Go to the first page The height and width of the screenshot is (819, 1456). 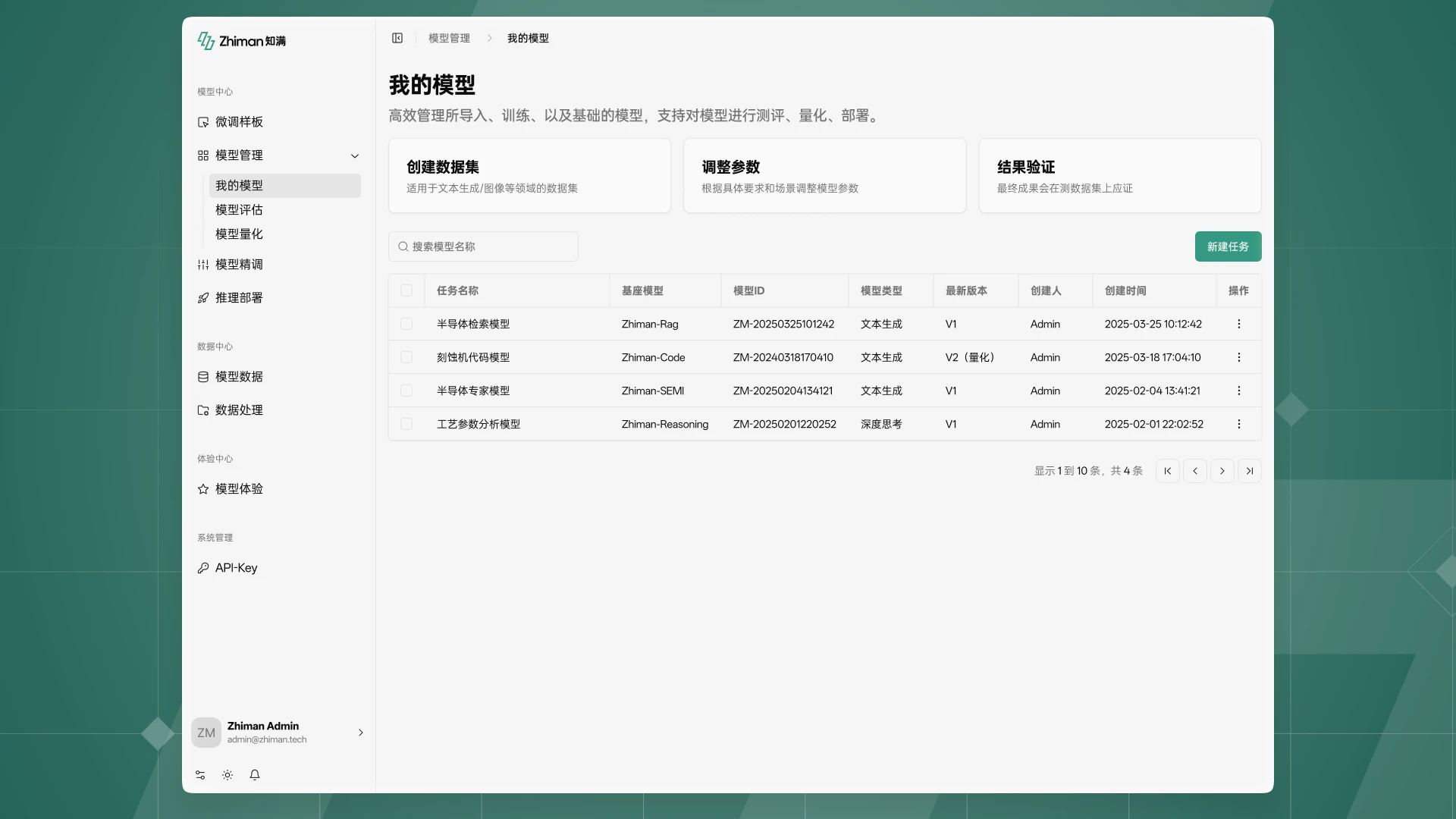click(1168, 471)
